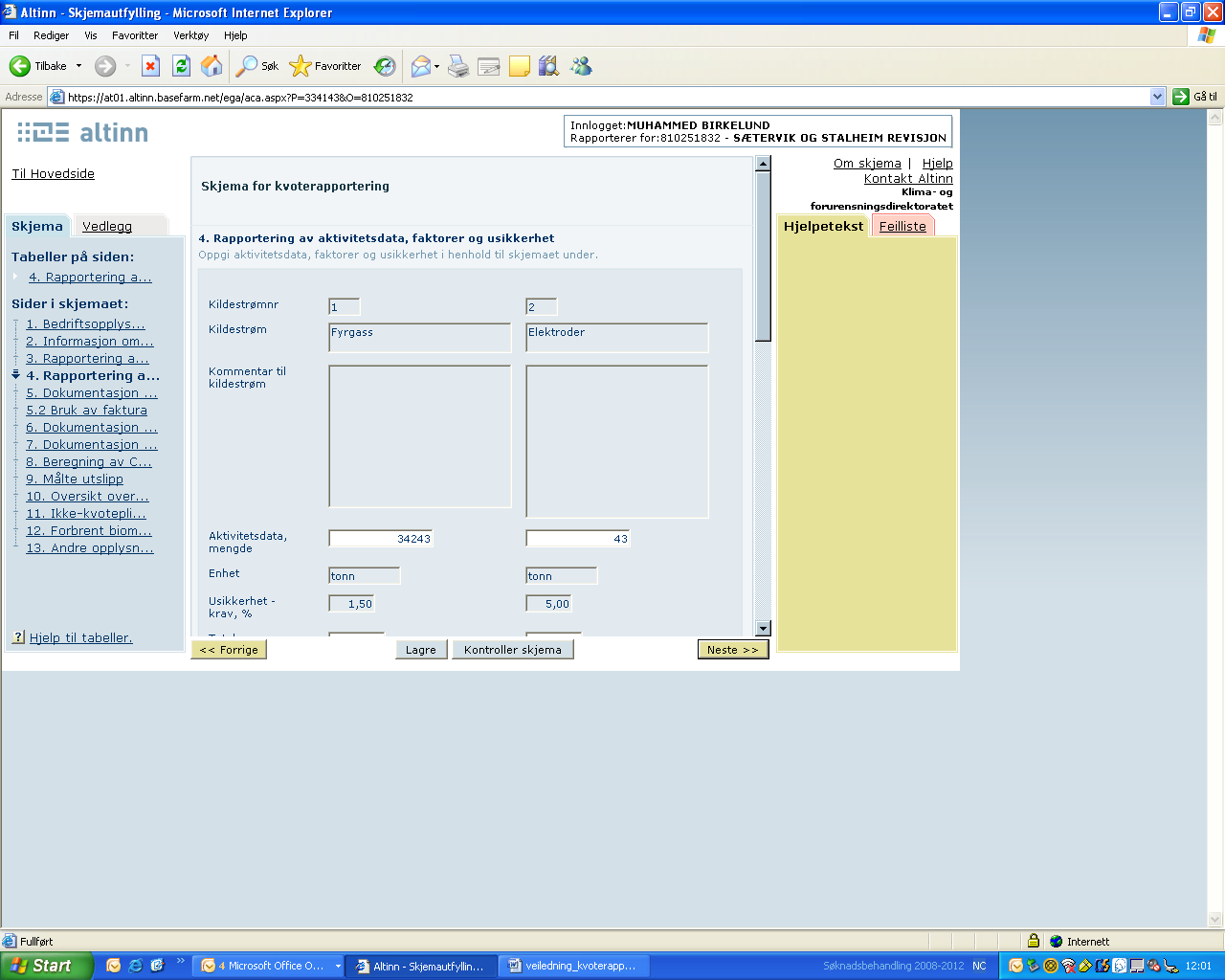The image size is (1225, 980).
Task: Open the Hjelp til tabeller link
Action: point(81,637)
